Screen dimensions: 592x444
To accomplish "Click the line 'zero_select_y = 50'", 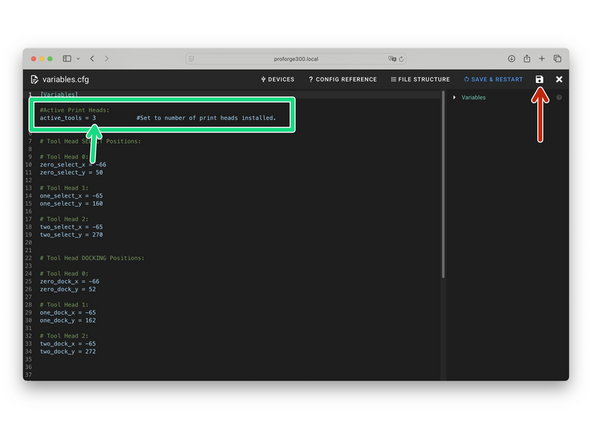I will click(71, 172).
